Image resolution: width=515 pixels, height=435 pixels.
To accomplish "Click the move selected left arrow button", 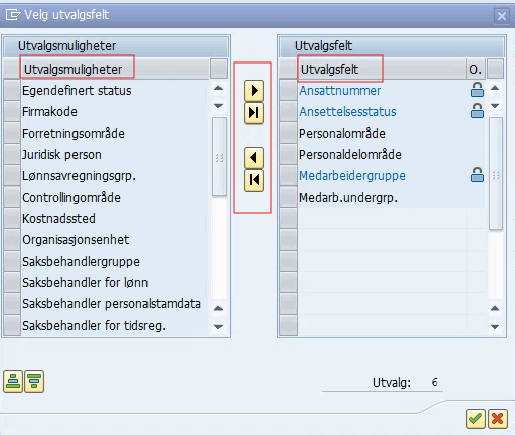I will 254,158.
